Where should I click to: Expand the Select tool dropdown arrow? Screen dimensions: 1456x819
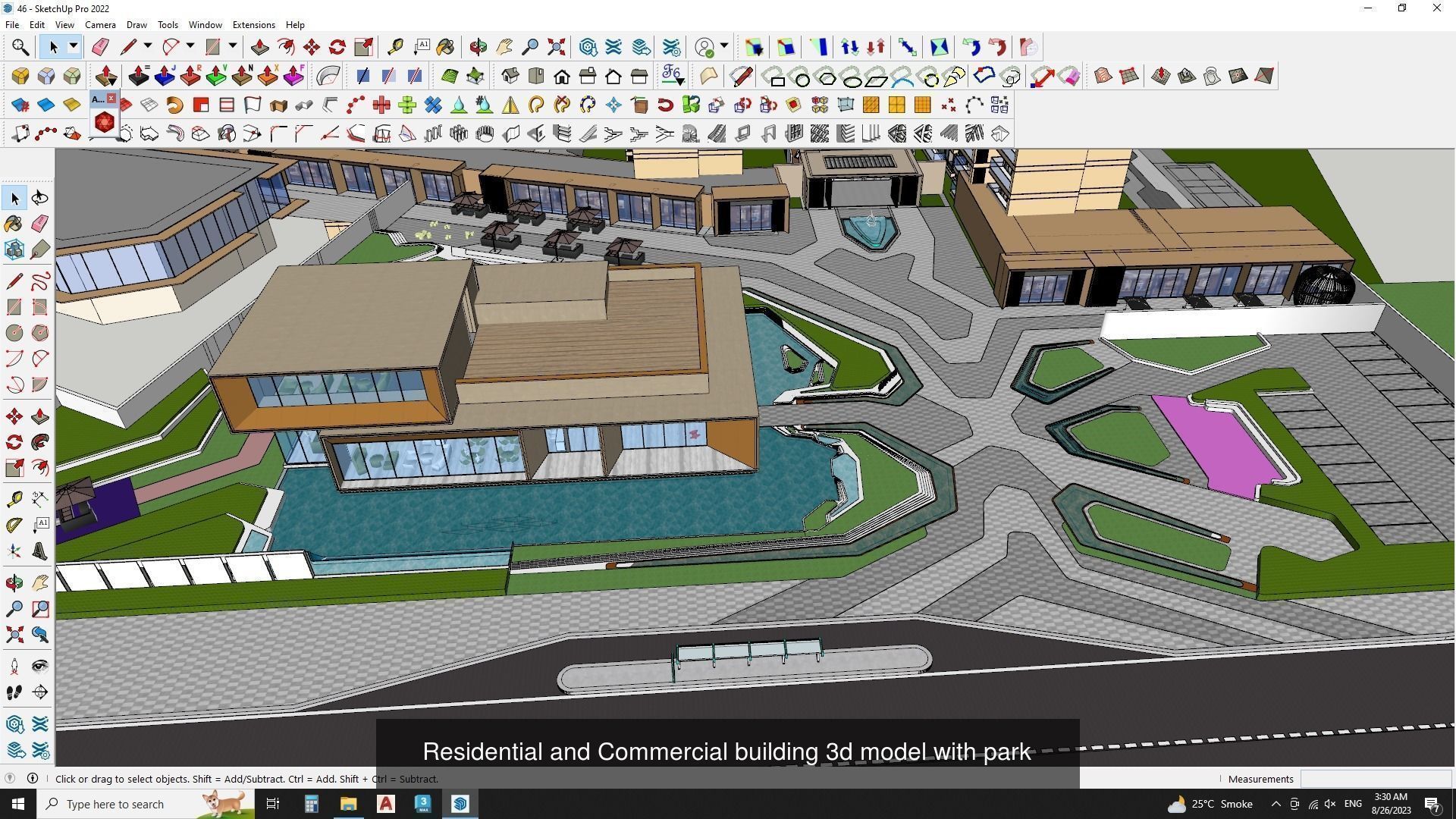click(74, 47)
